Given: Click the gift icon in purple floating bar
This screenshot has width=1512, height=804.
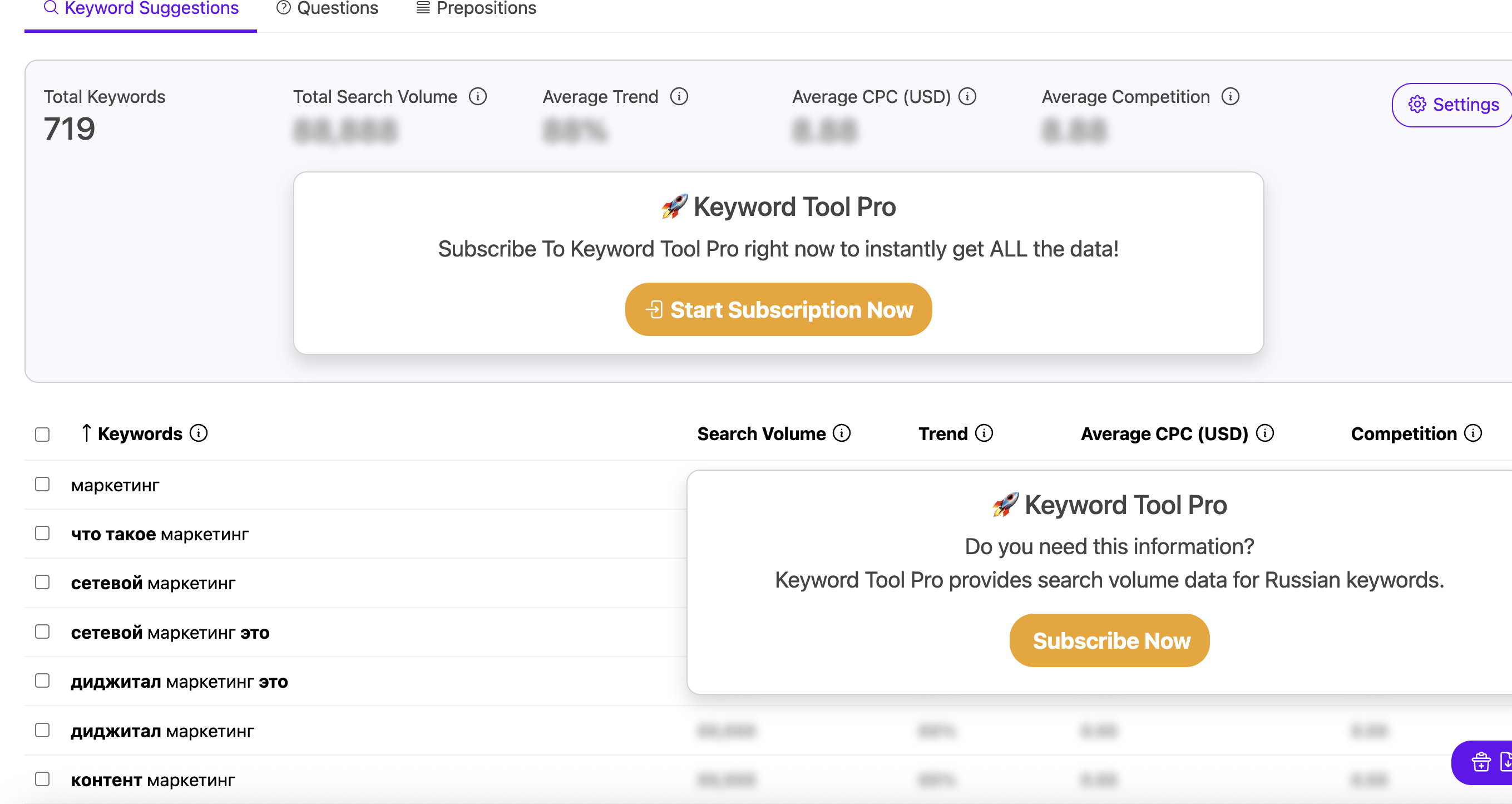Looking at the screenshot, I should click(x=1481, y=762).
